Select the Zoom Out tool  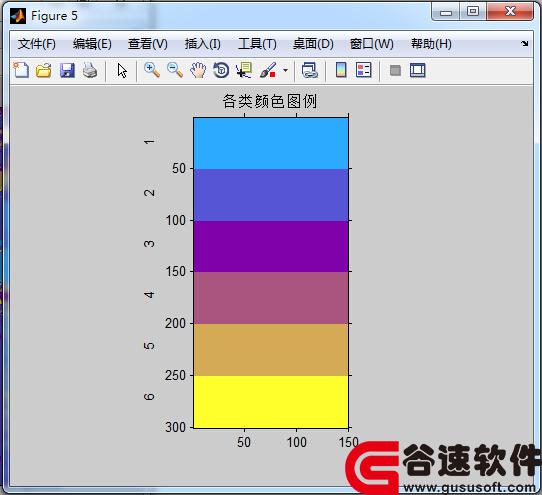coord(175,70)
